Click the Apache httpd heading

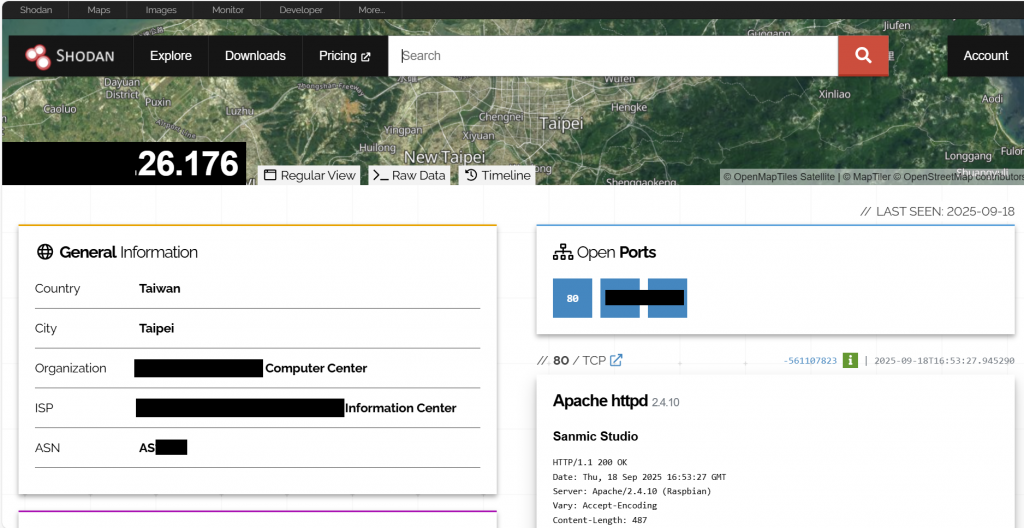(601, 401)
